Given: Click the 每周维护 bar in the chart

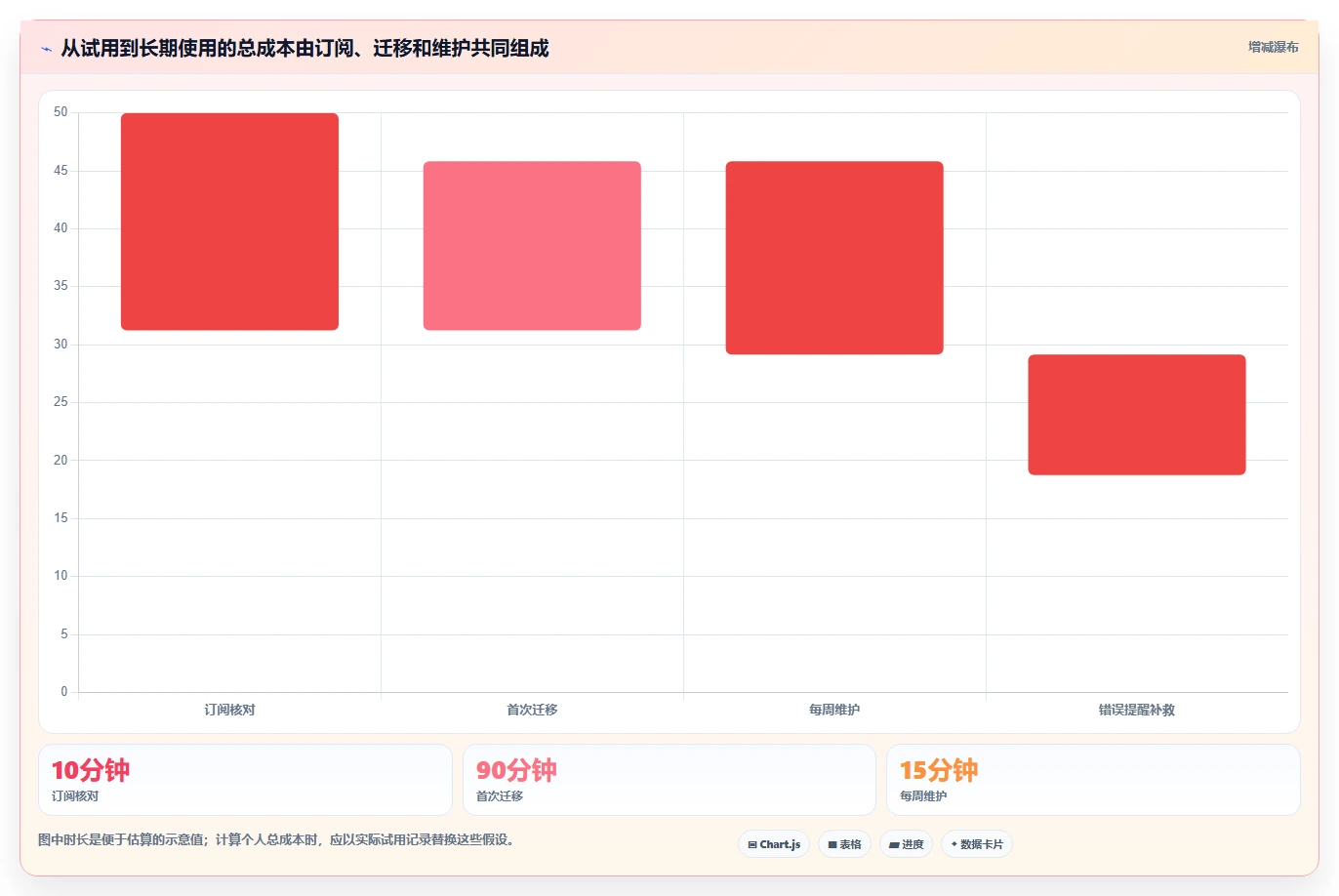Looking at the screenshot, I should pyautogui.click(x=834, y=258).
